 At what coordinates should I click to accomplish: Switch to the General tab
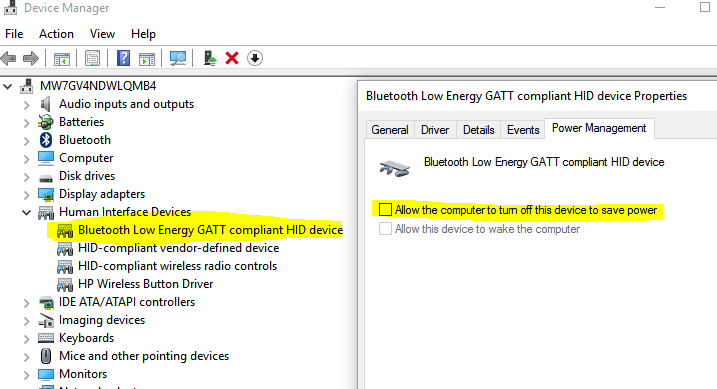coord(390,130)
